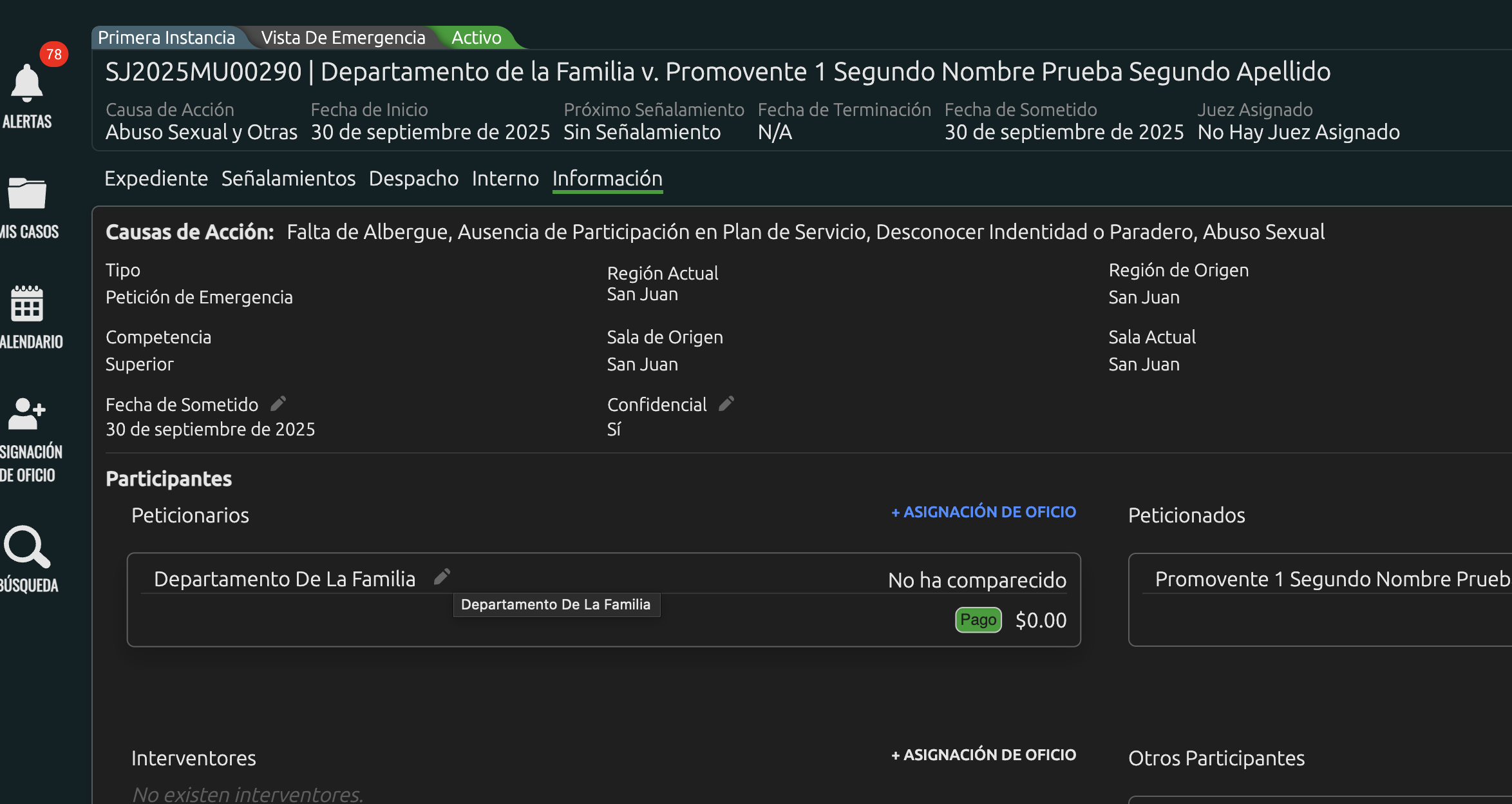Click the Vista De Emergencia tag
The height and width of the screenshot is (804, 1512).
point(343,38)
